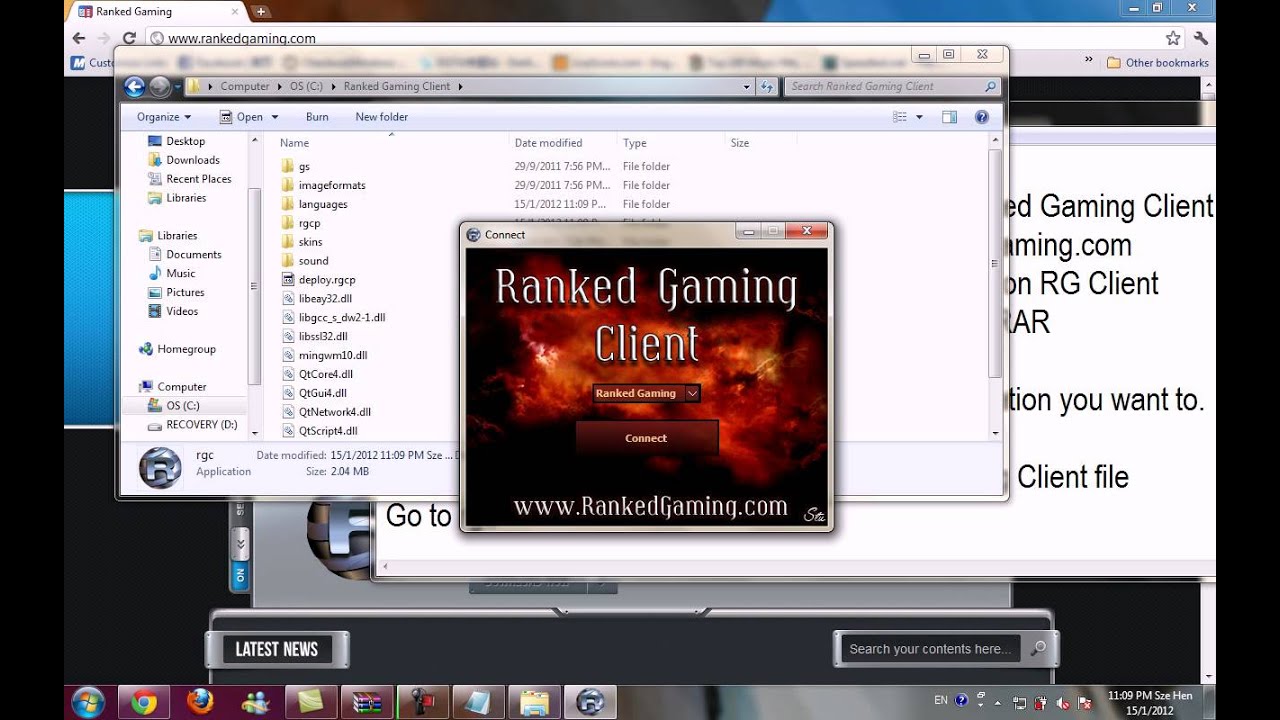Viewport: 1280px width, 720px height.
Task: Click the Search Ranked Gaming Client field
Action: pos(891,87)
